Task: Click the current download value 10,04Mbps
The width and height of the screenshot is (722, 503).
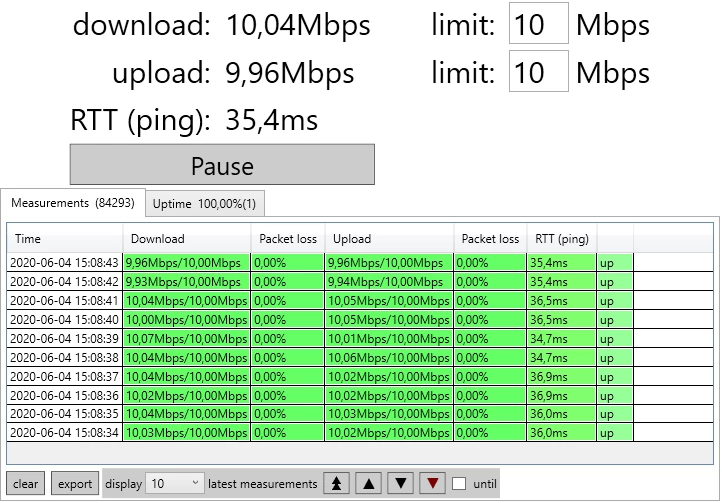Action: point(298,25)
